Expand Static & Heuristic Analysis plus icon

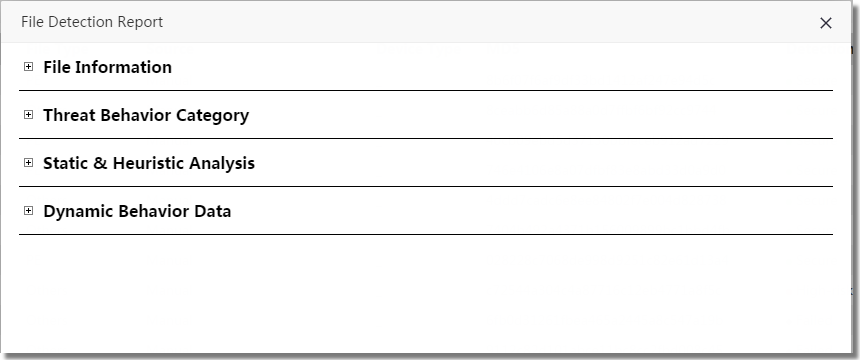(x=29, y=162)
